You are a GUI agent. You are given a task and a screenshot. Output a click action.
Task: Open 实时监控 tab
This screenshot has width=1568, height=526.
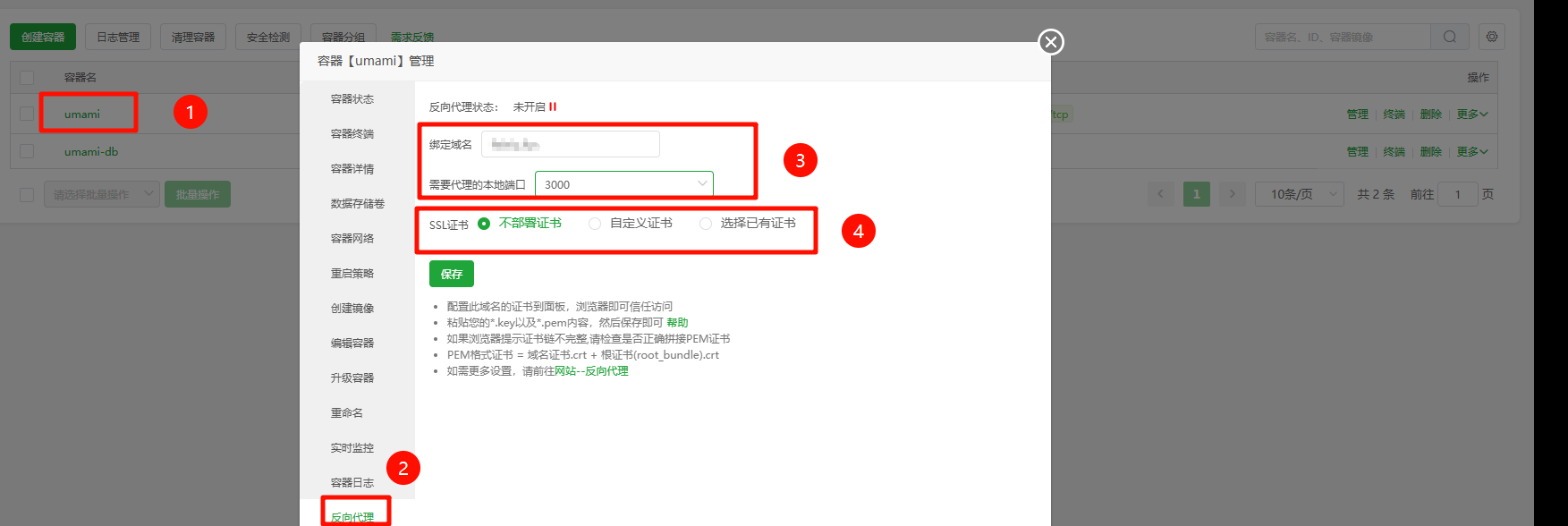352,448
